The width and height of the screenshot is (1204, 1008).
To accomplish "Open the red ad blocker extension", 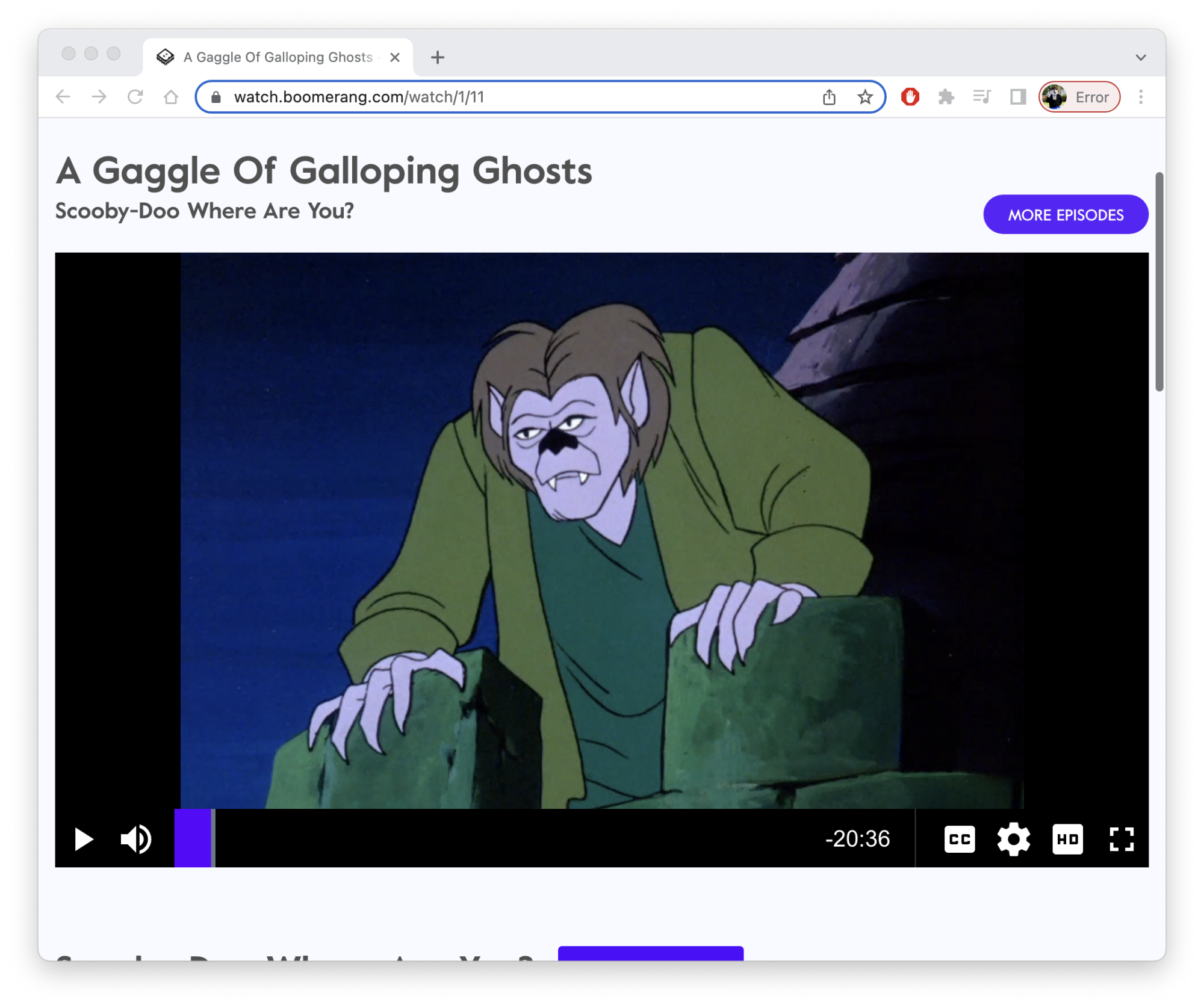I will (x=910, y=97).
